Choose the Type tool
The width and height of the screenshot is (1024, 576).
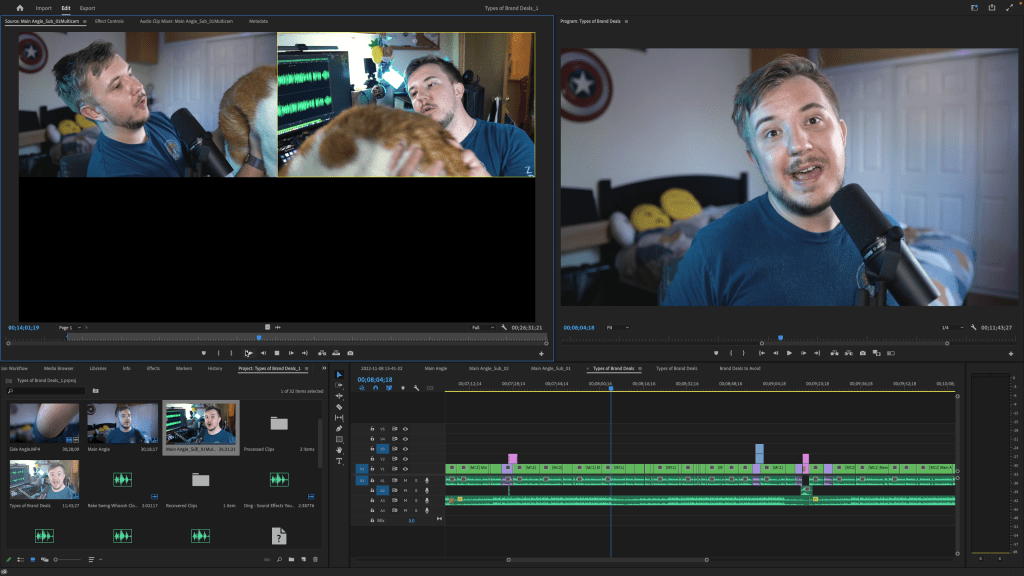pos(339,461)
